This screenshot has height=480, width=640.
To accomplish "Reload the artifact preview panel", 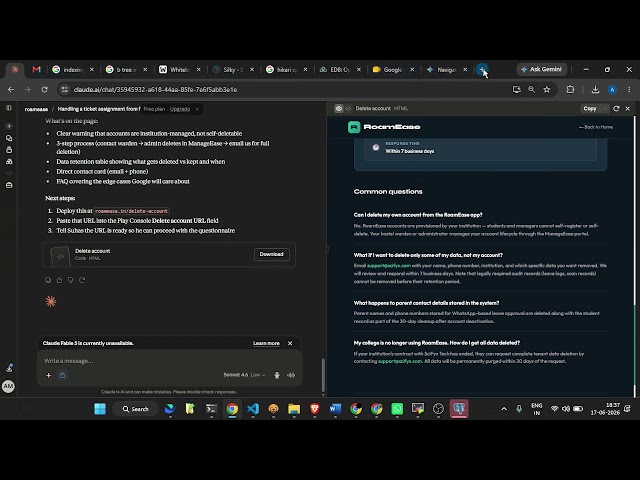I will (x=616, y=109).
